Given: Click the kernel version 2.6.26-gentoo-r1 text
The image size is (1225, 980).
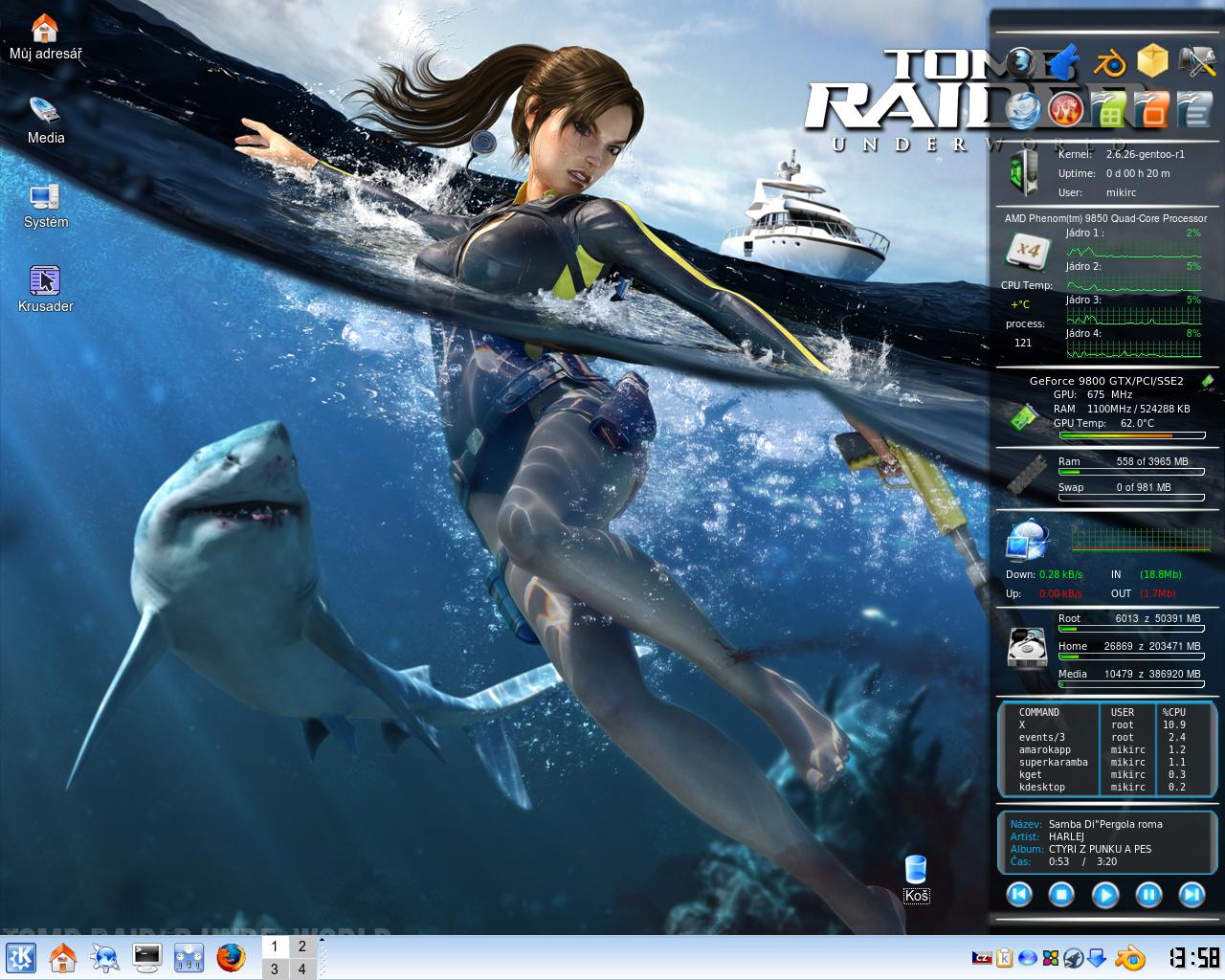Looking at the screenshot, I should (x=1145, y=154).
